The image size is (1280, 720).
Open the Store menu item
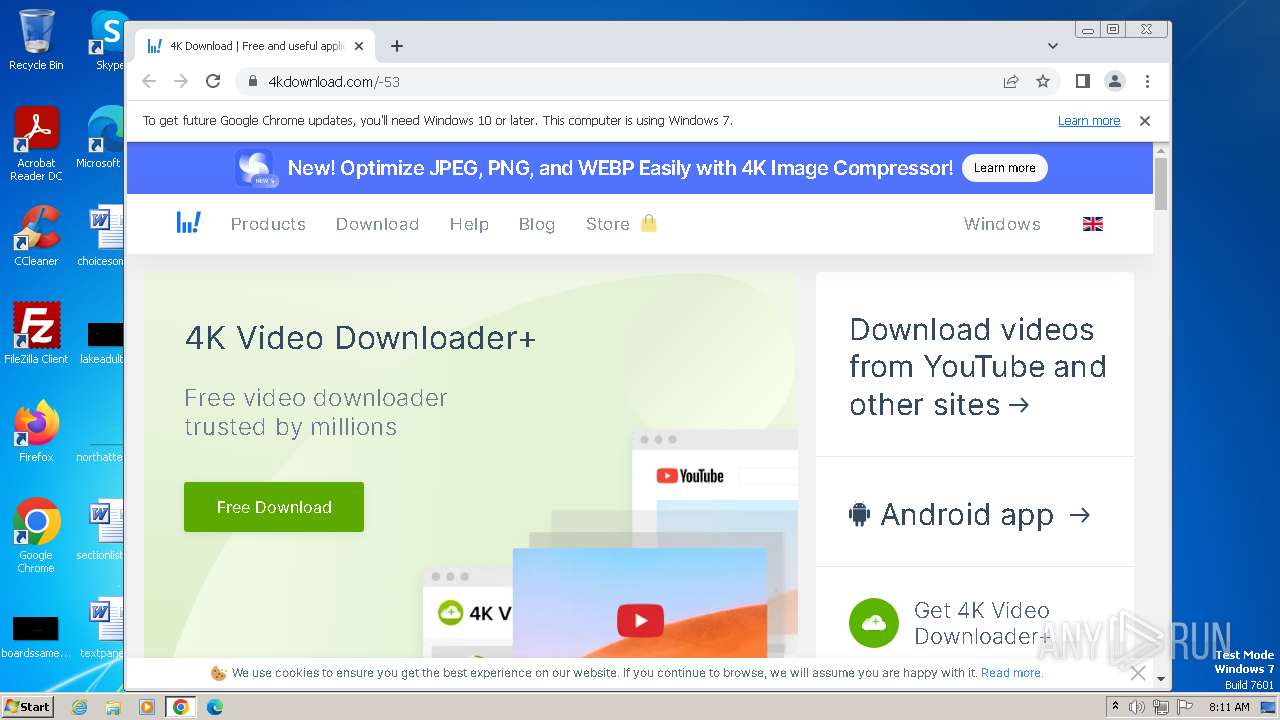click(x=621, y=224)
